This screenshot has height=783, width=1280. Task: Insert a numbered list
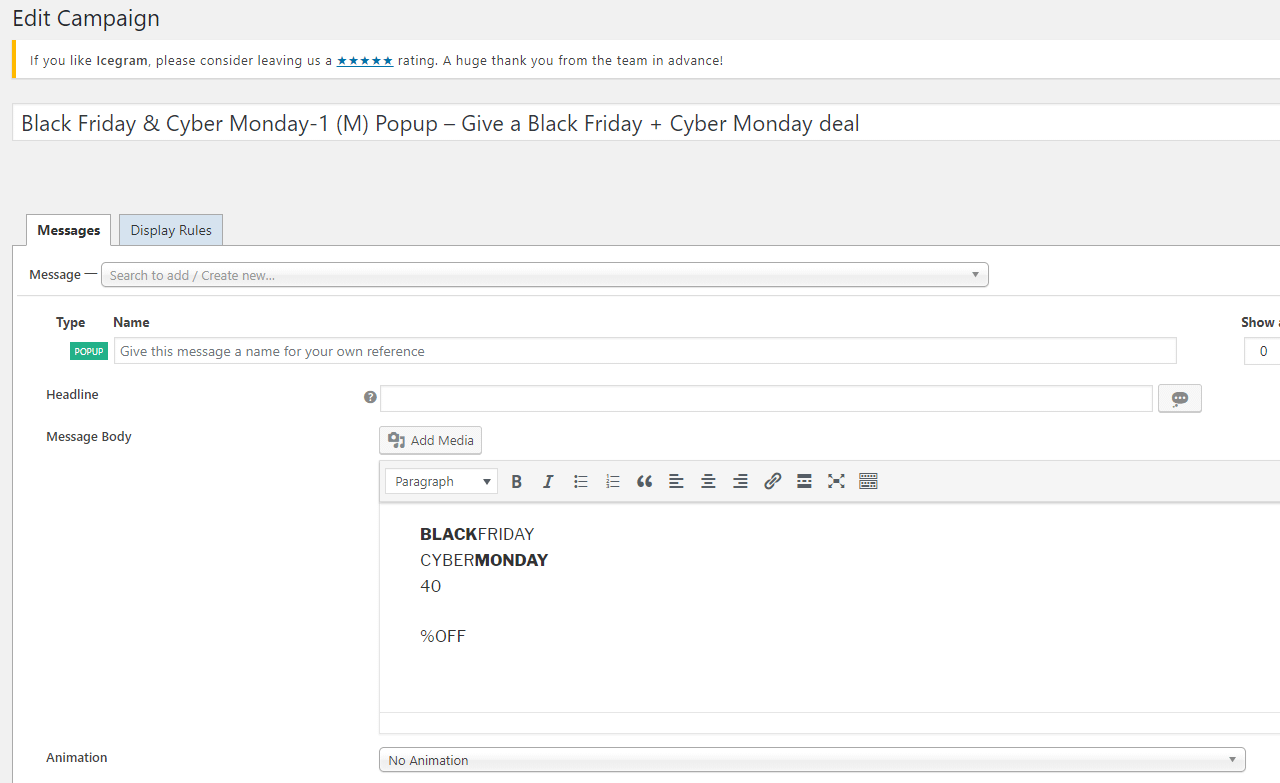click(x=612, y=481)
